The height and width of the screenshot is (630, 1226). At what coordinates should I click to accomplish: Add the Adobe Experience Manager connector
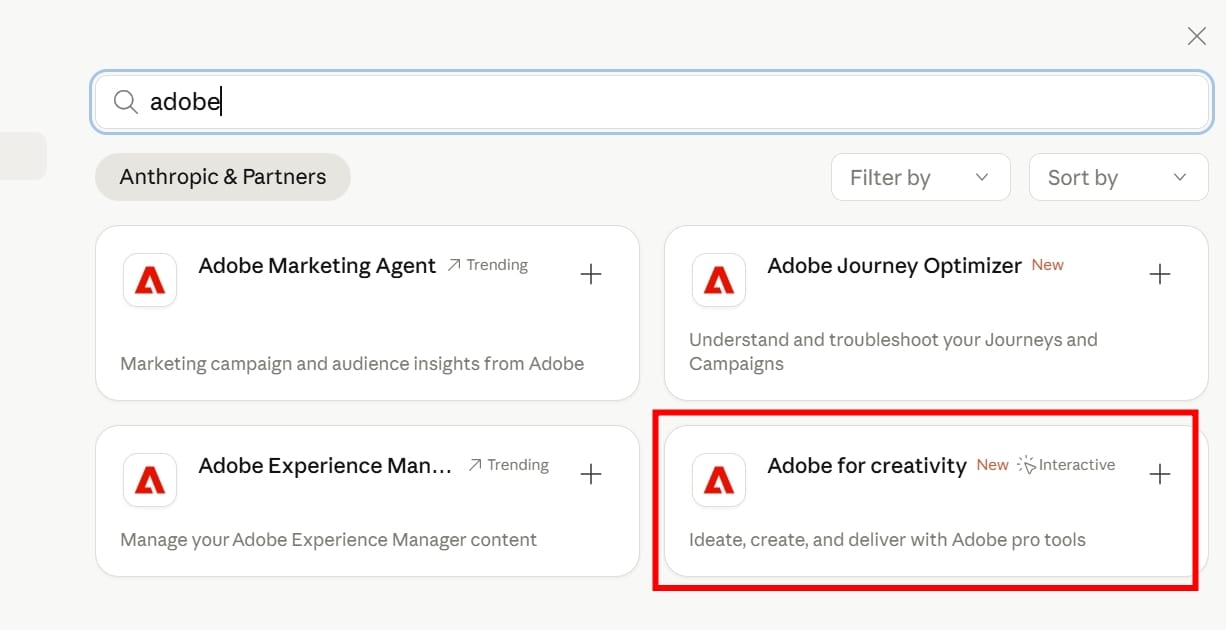tap(591, 474)
